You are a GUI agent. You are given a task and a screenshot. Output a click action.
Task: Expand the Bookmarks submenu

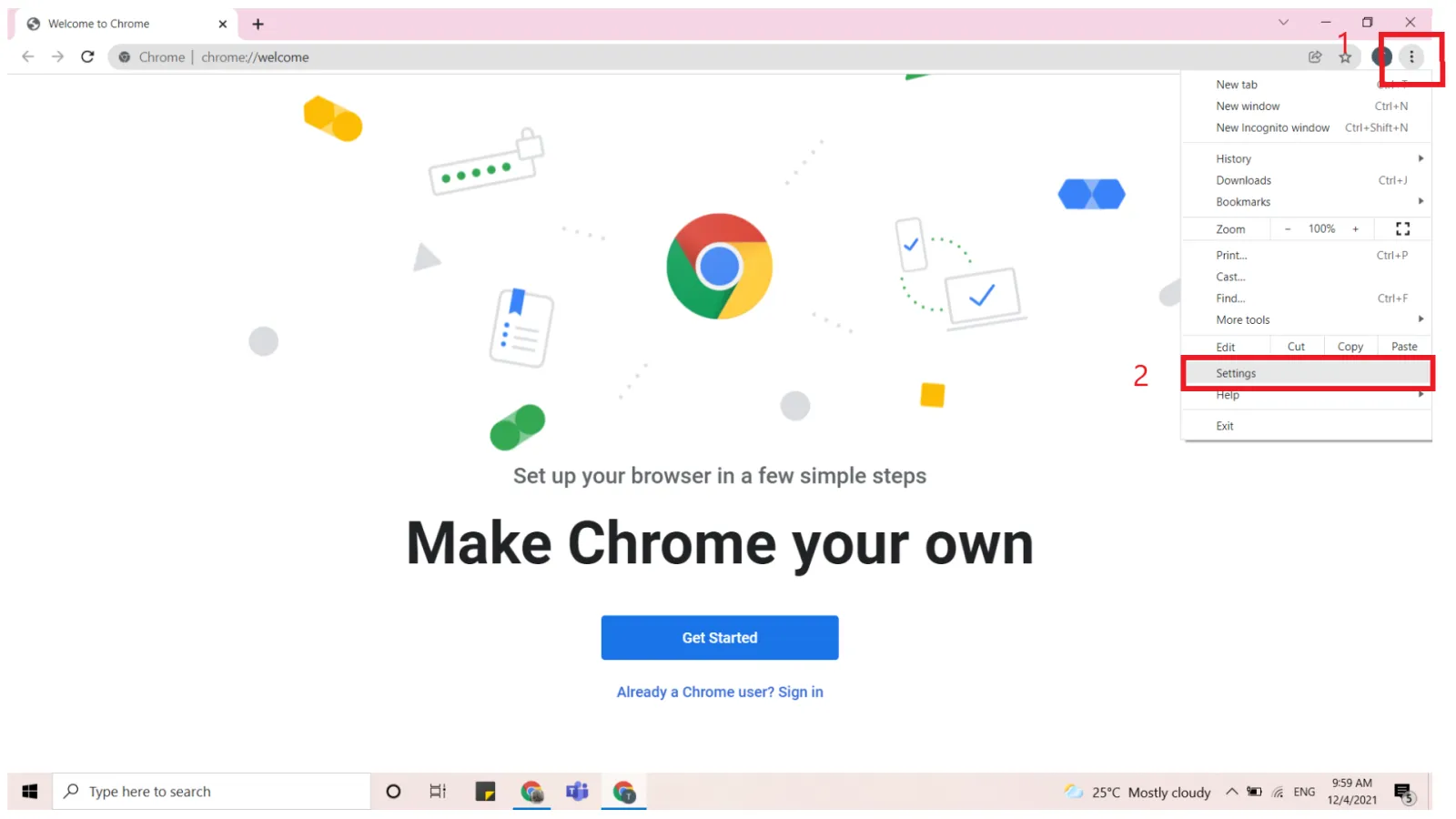pyautogui.click(x=1307, y=202)
